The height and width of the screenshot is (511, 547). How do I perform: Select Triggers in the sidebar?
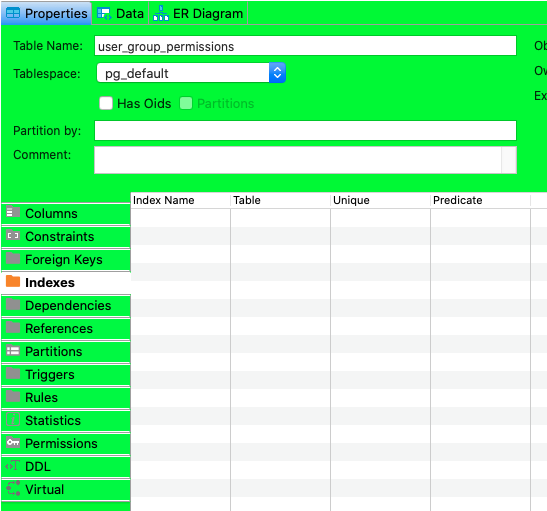66,375
